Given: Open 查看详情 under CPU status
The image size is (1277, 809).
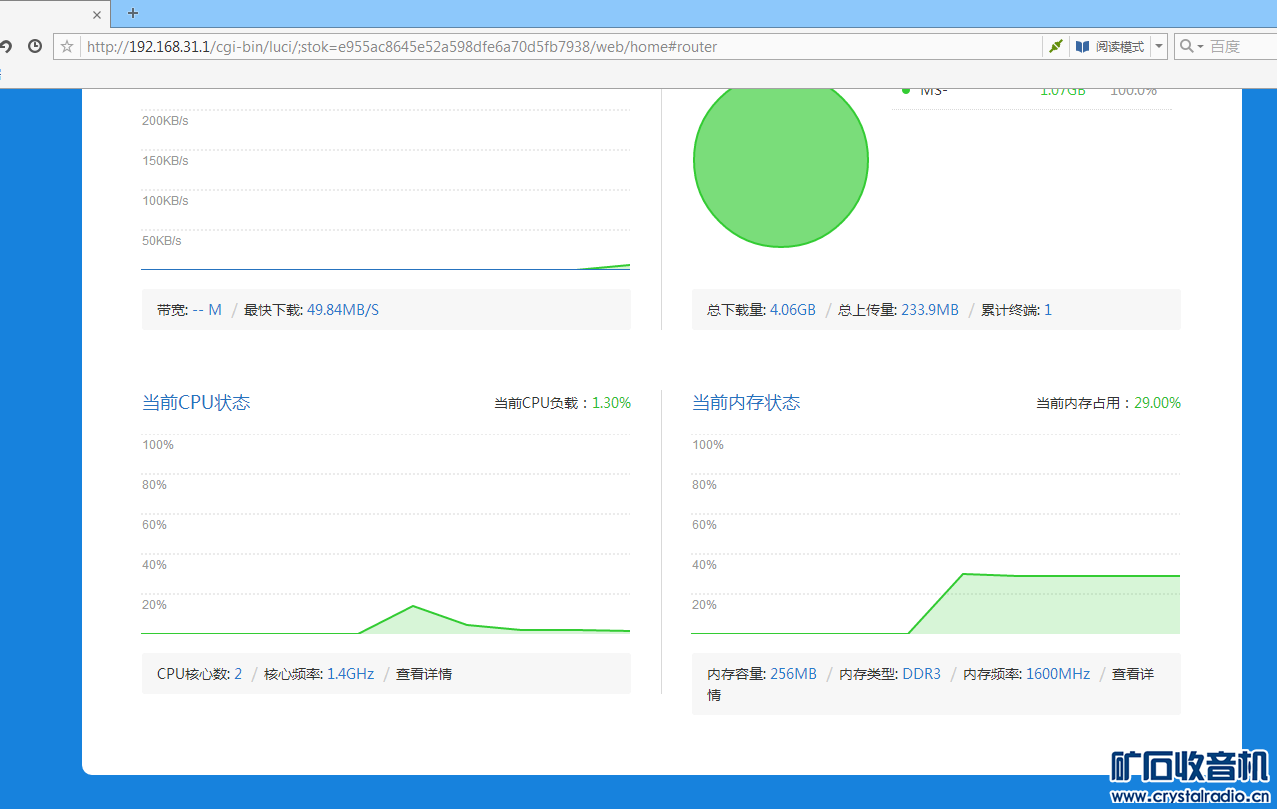Looking at the screenshot, I should coord(424,674).
